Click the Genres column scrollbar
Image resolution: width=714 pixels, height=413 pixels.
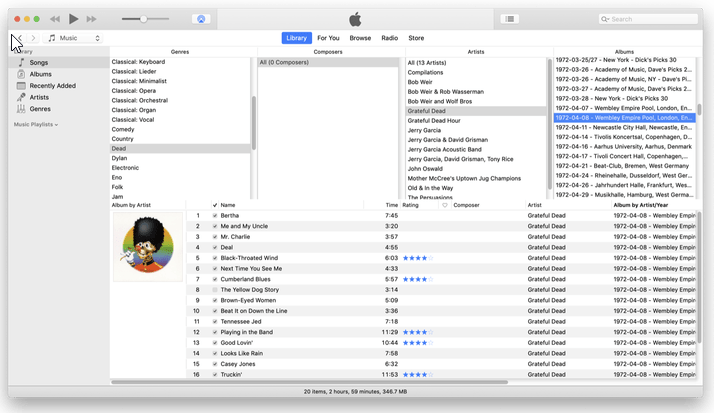[x=254, y=123]
